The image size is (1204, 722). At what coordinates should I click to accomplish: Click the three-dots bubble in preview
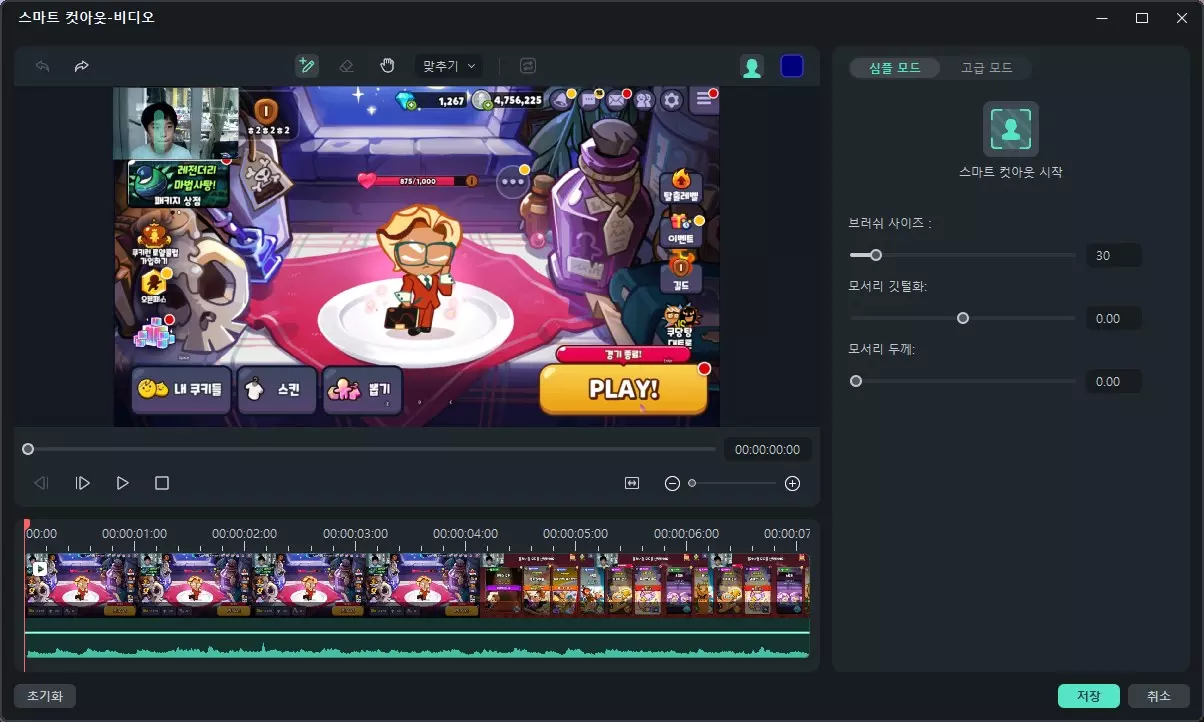514,182
